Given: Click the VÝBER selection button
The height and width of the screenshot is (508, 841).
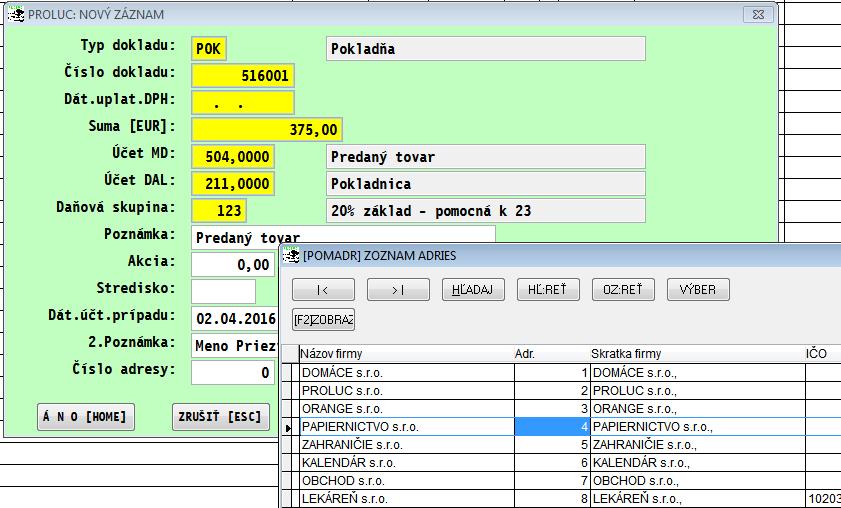Looking at the screenshot, I should point(698,290).
